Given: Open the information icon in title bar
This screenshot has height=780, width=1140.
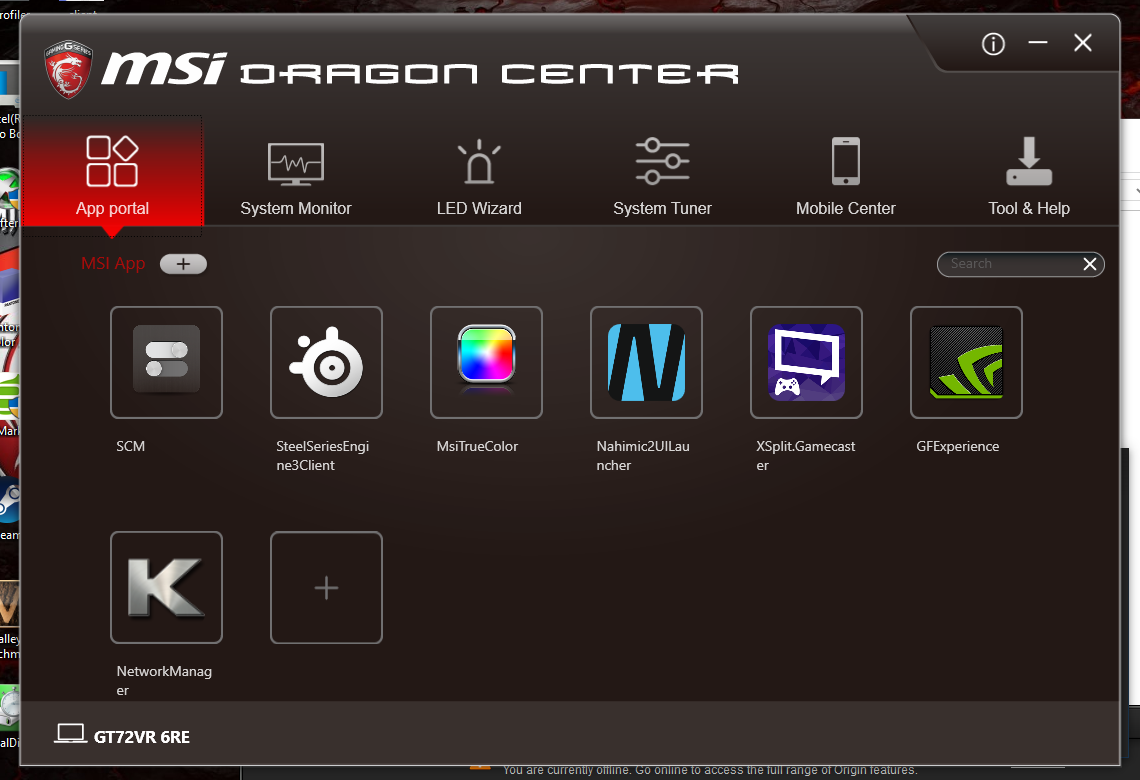Looking at the screenshot, I should pos(993,44).
